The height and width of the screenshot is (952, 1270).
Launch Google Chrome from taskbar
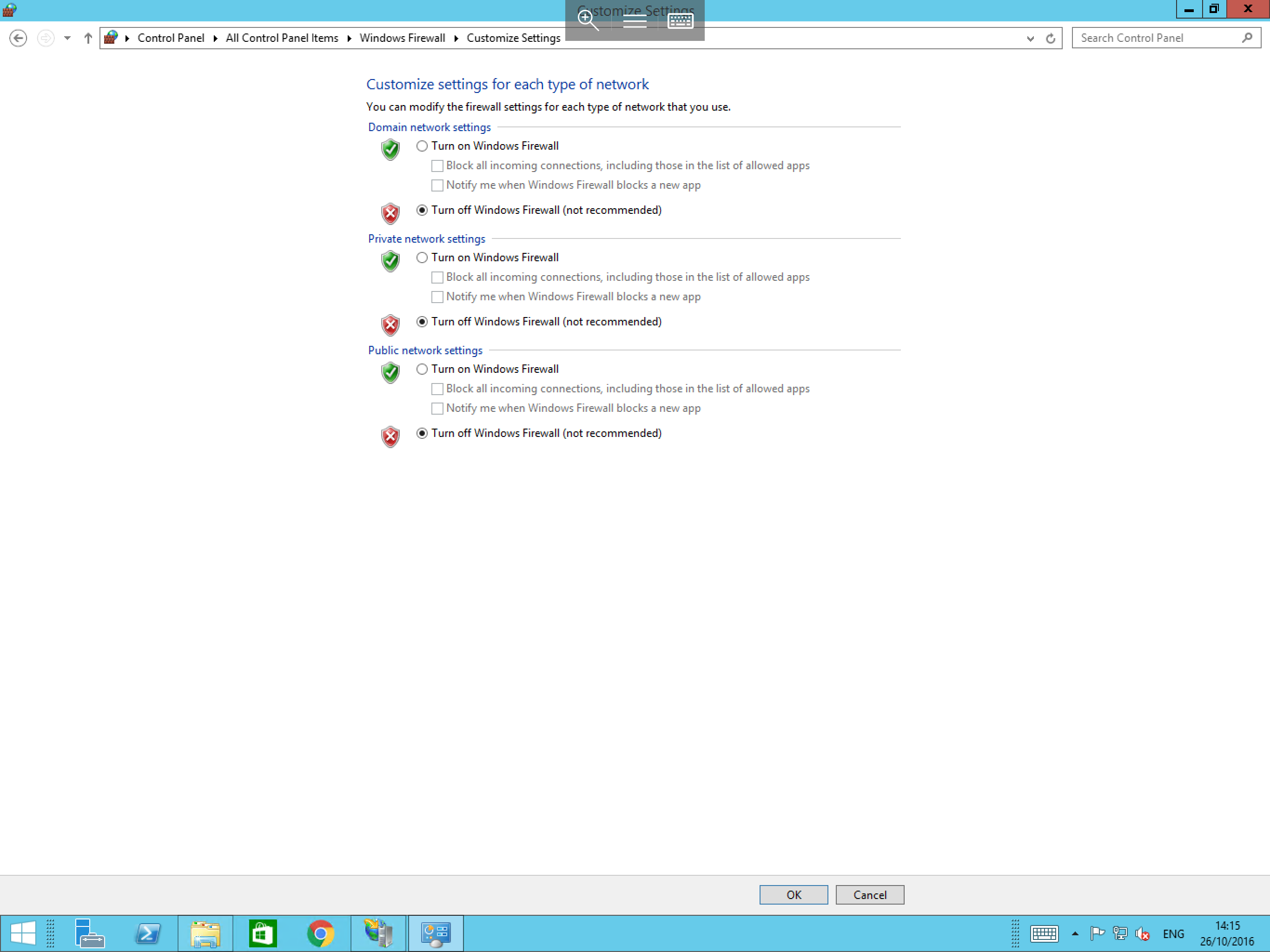point(321,933)
